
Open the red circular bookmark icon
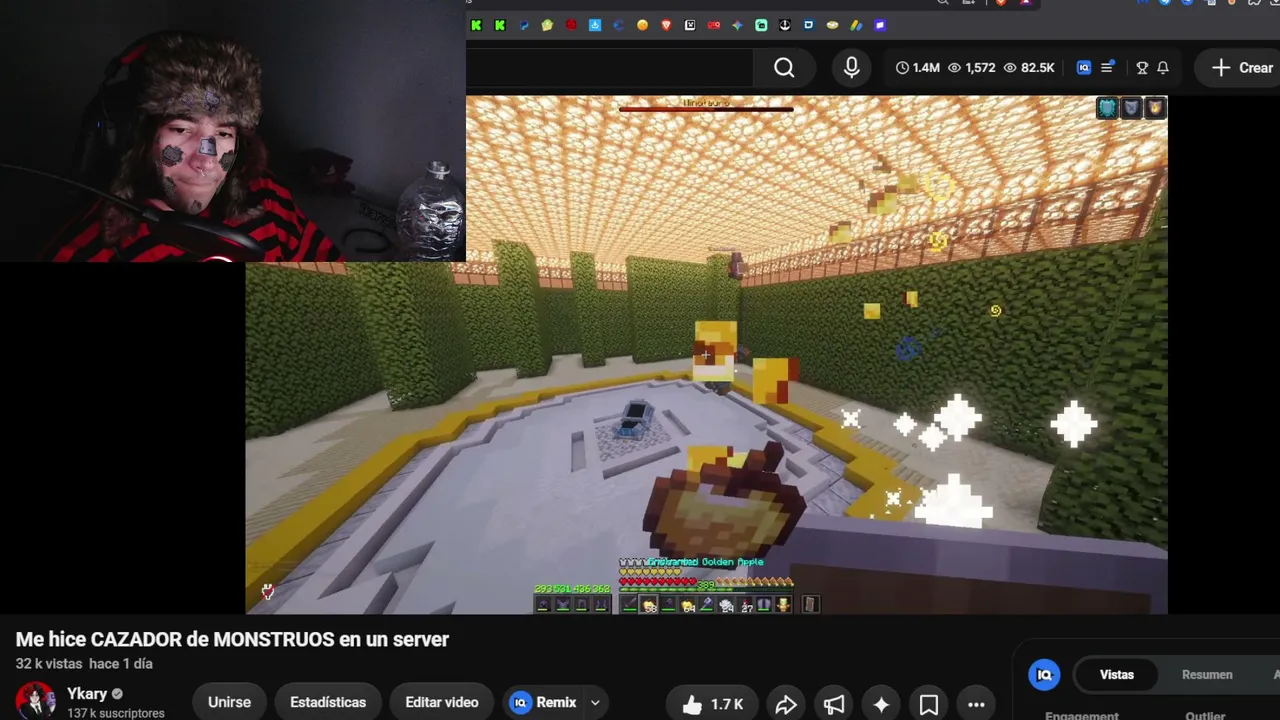(571, 25)
